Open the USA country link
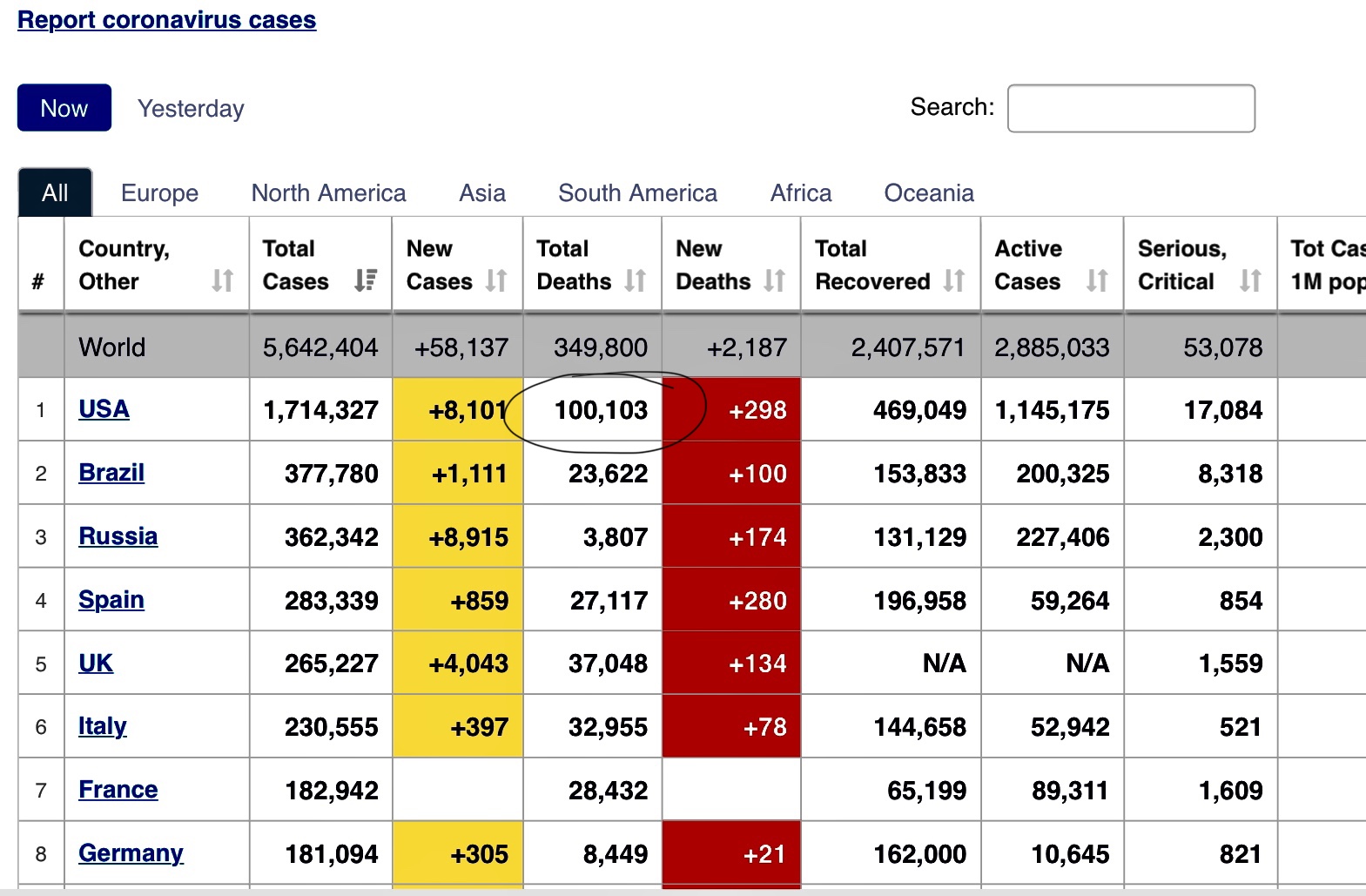 (x=104, y=409)
